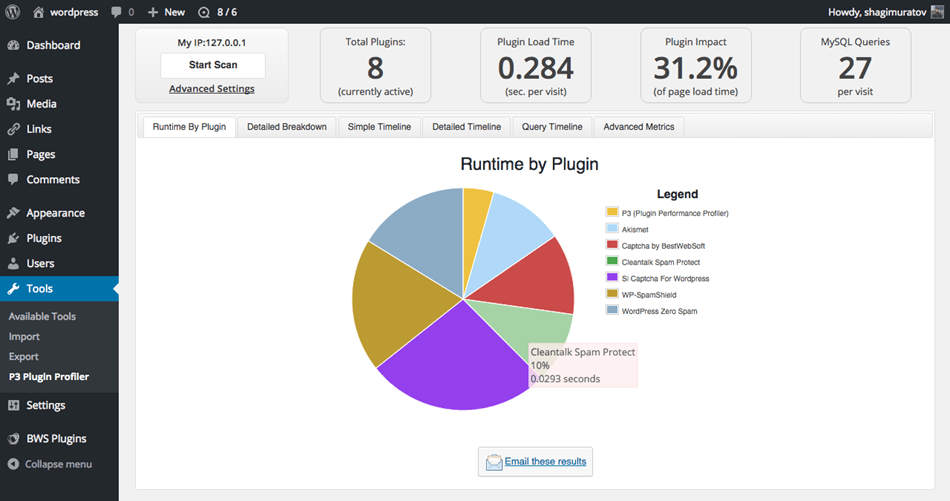Click the Appearance paintbrush icon
Image resolution: width=950 pixels, height=501 pixels.
(x=13, y=213)
